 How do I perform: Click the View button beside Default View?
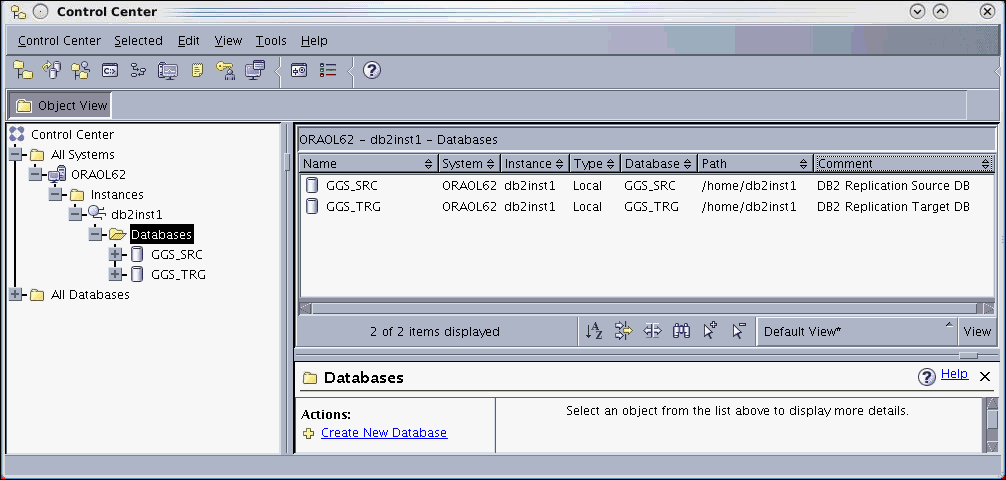click(978, 331)
